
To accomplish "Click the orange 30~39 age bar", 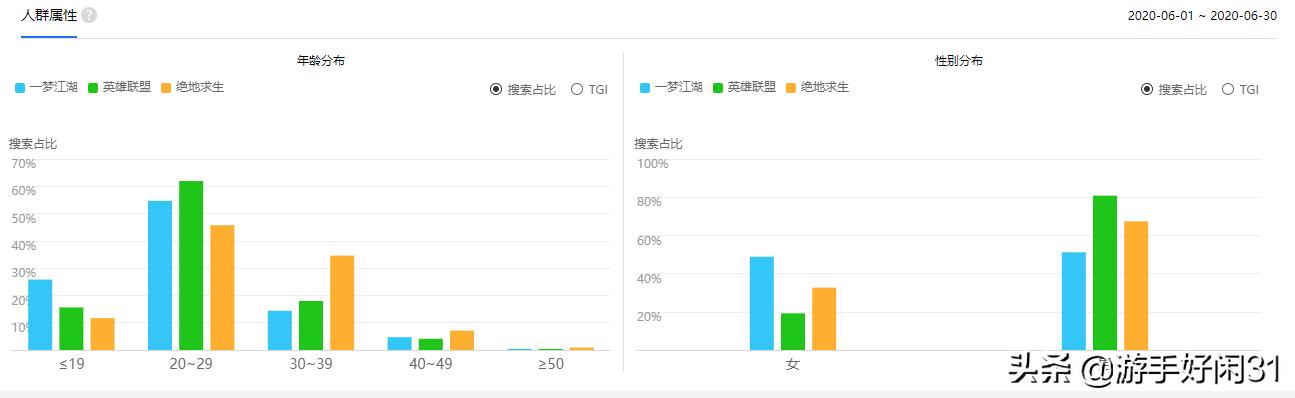I will point(342,302).
